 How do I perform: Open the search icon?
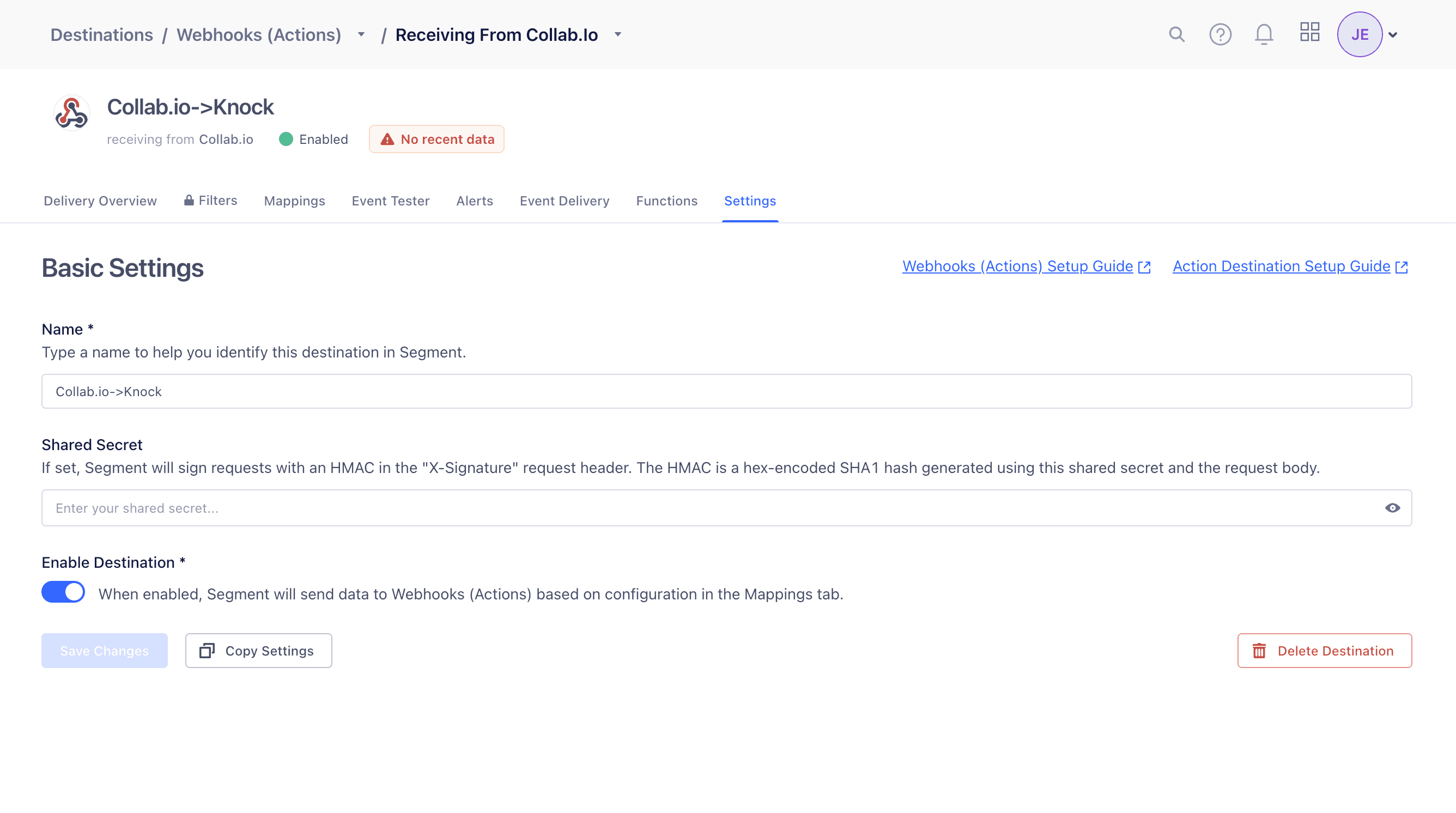pyautogui.click(x=1176, y=34)
